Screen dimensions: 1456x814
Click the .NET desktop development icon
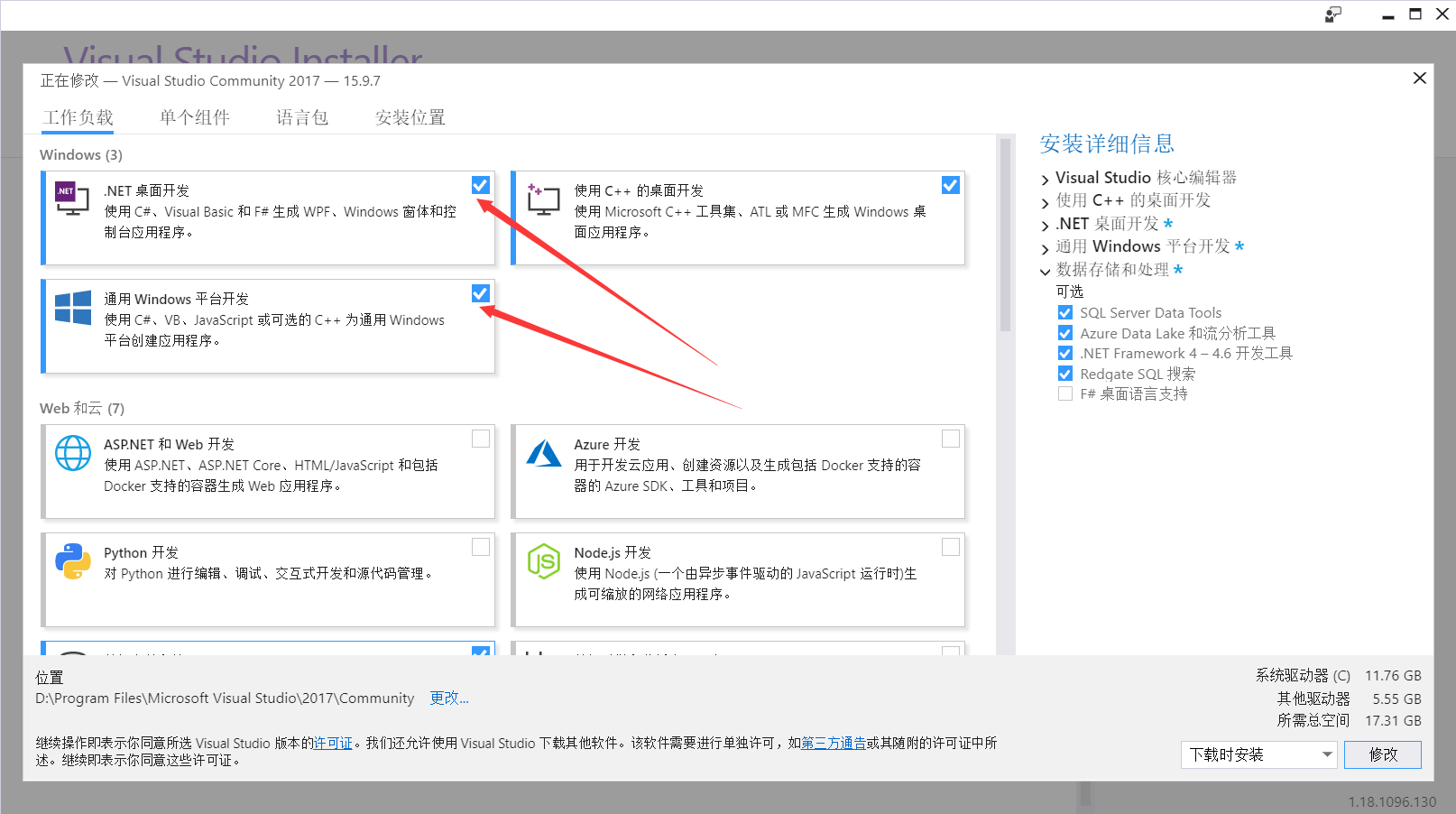pos(72,199)
